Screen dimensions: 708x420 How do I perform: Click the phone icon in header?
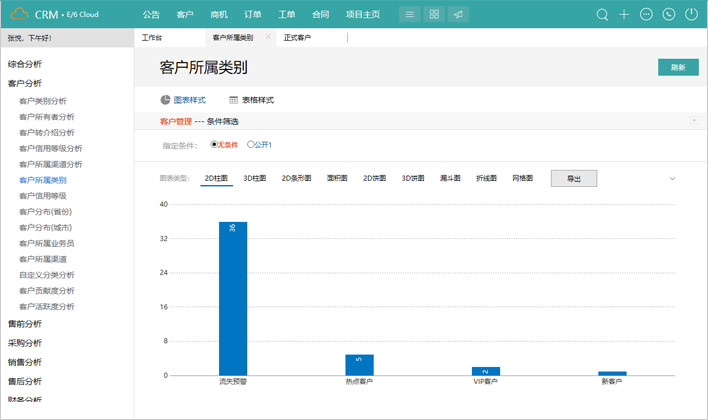668,15
